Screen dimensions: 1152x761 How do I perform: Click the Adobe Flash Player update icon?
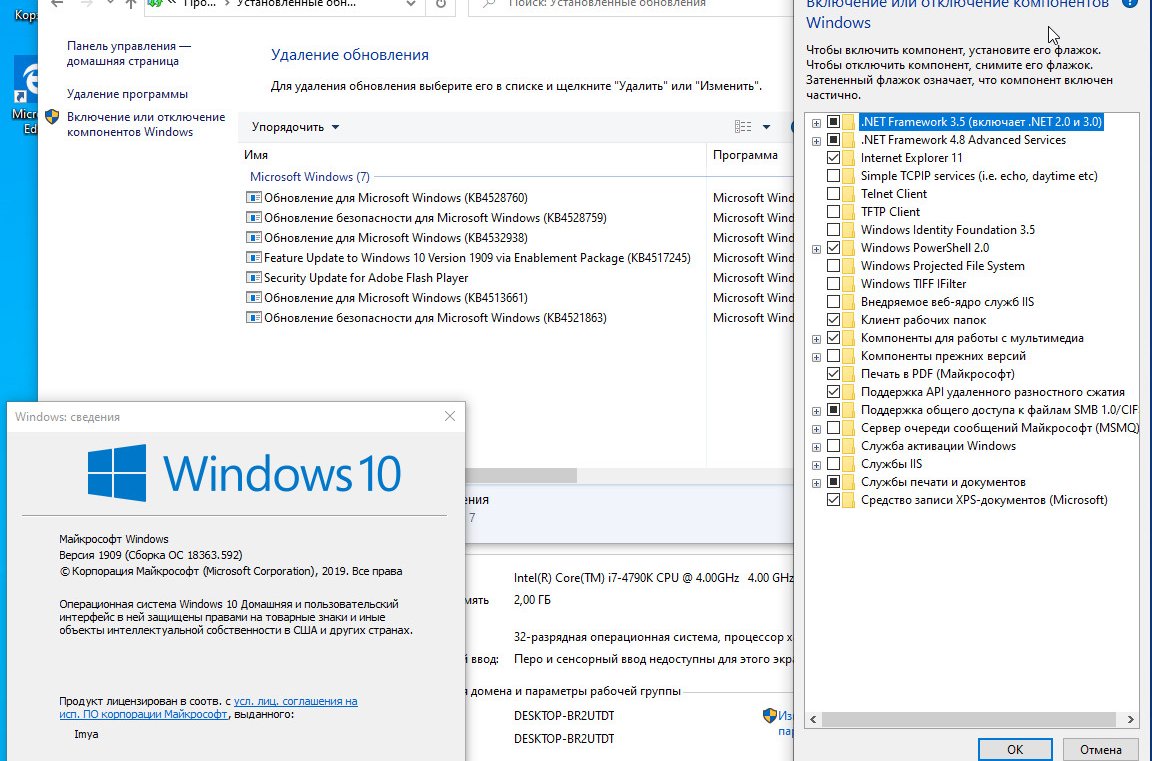(253, 278)
